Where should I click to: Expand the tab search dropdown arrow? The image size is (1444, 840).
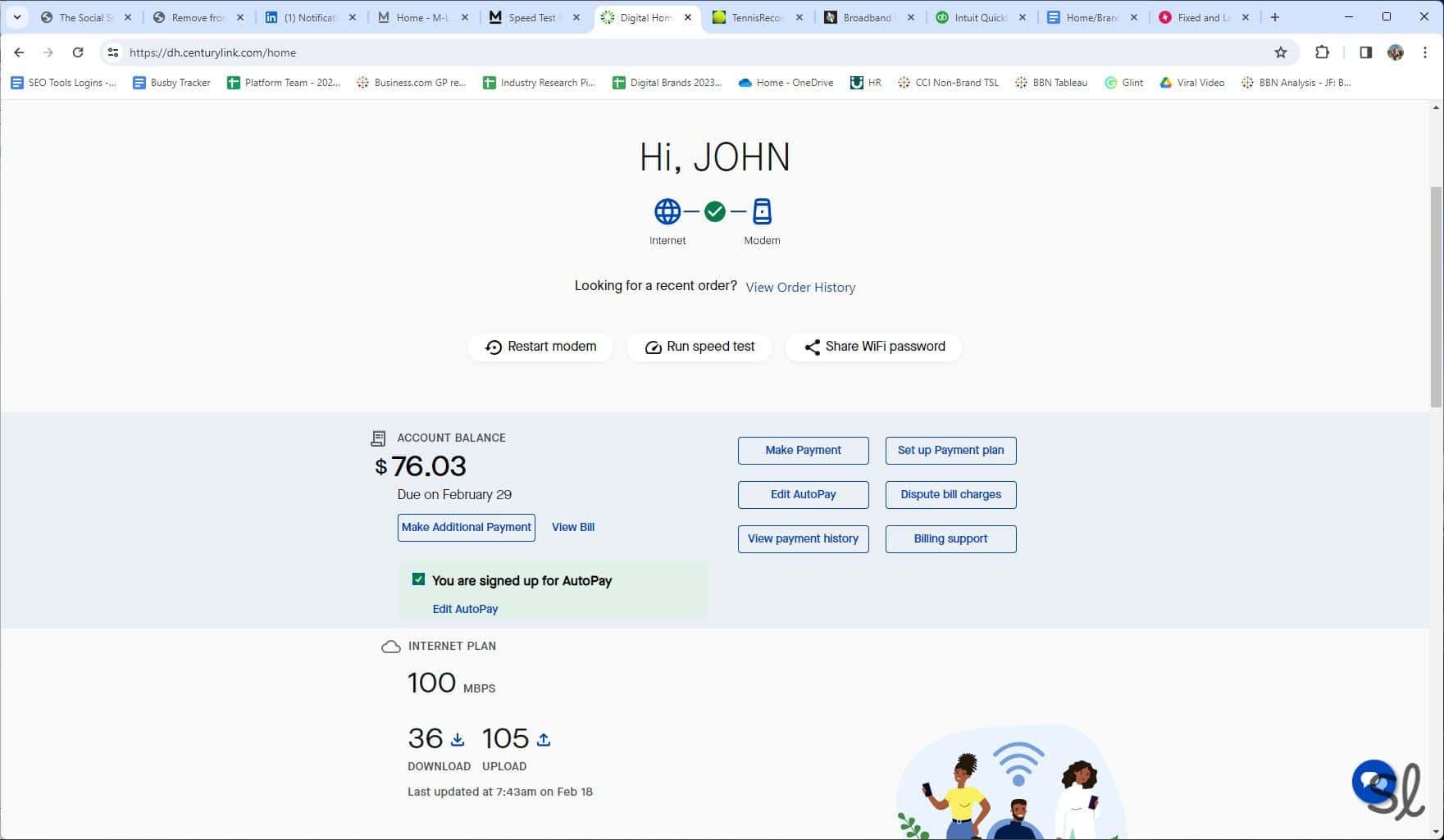(x=16, y=17)
